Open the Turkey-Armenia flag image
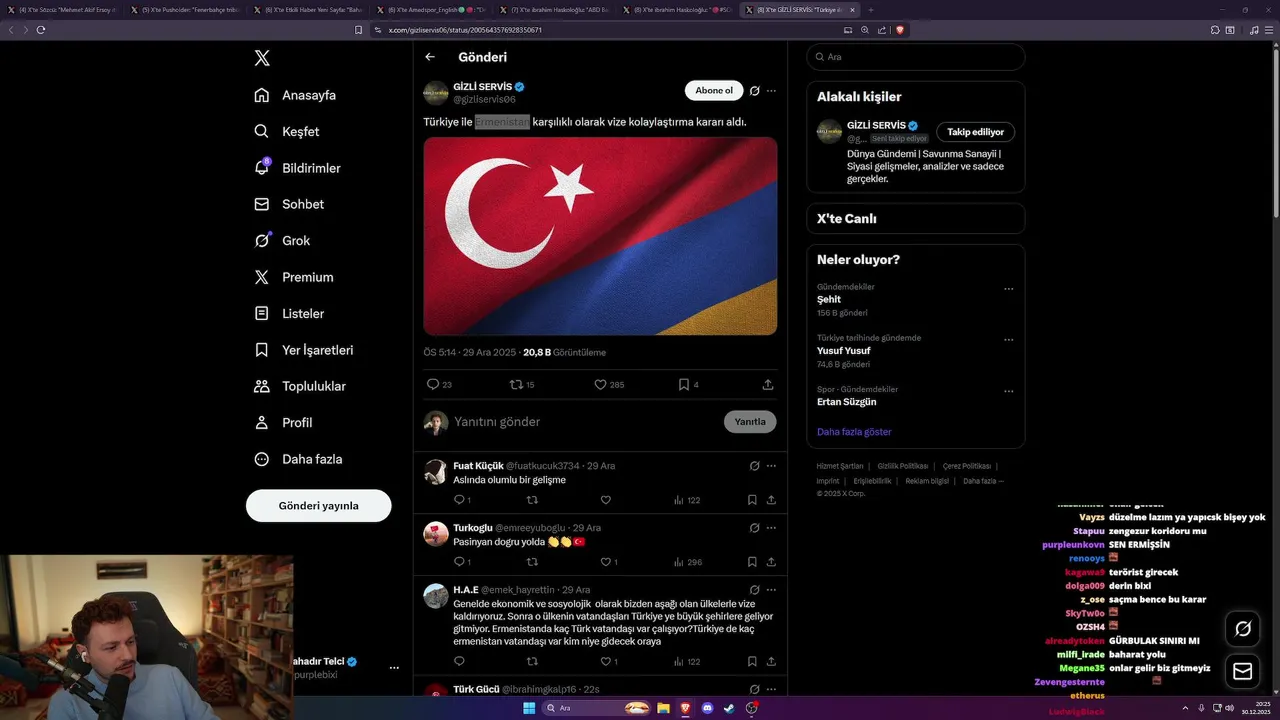The image size is (1280, 720). pyautogui.click(x=600, y=236)
